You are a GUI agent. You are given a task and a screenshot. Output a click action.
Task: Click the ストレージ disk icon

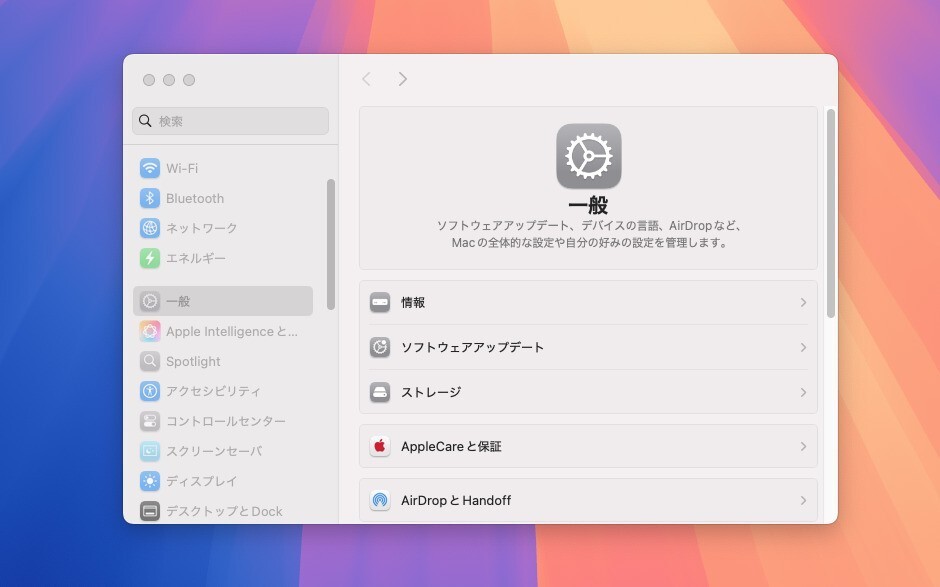point(380,392)
